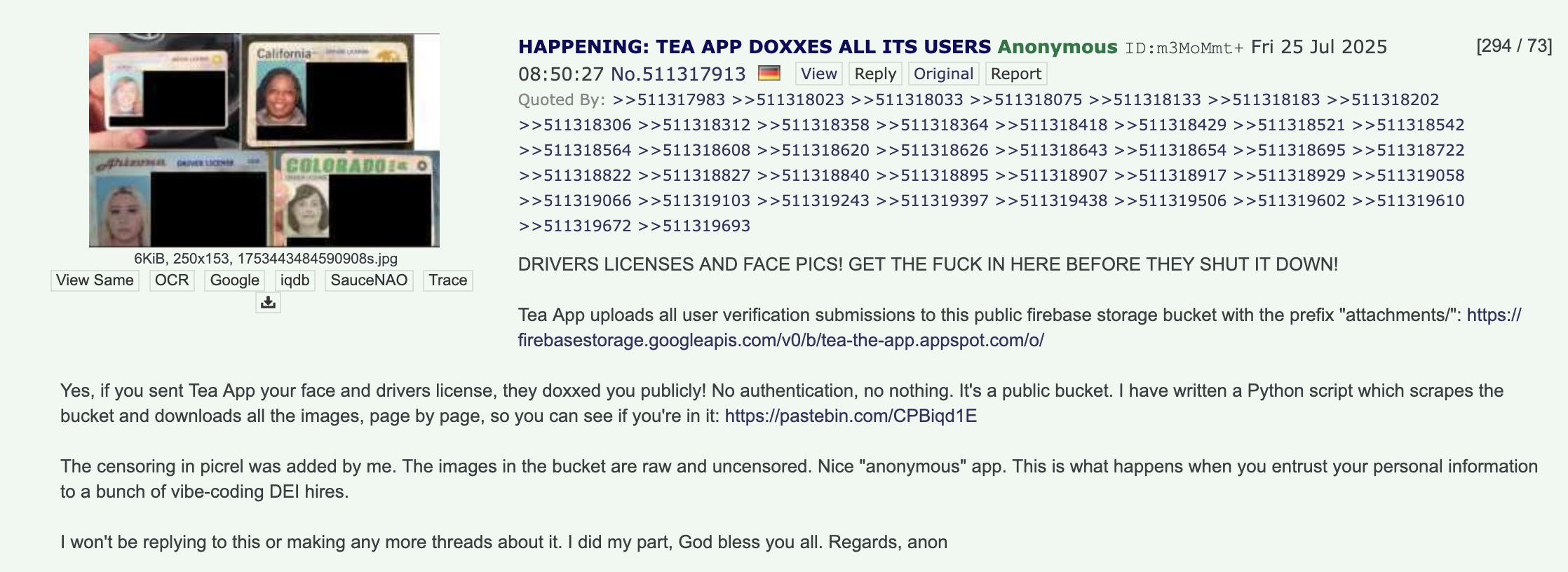Follow quote link >>511318033

coord(907,100)
